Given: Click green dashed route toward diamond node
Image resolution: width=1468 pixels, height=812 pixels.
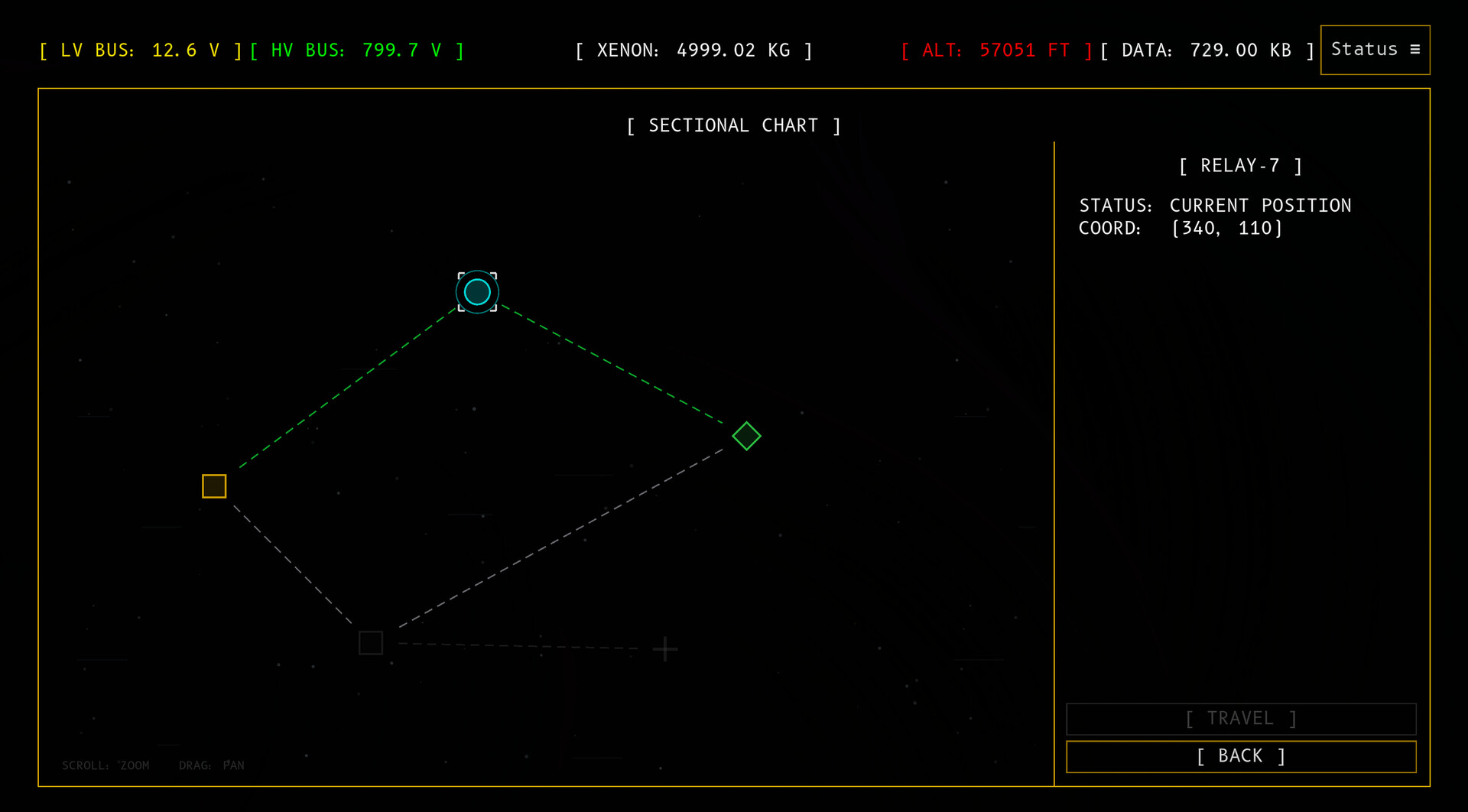Looking at the screenshot, I should coord(612,364).
